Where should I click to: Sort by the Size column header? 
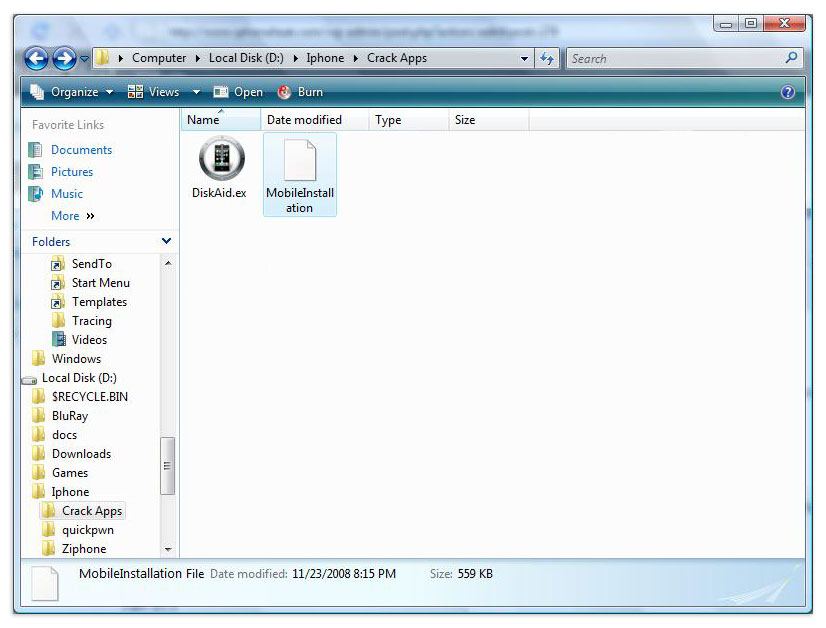point(489,120)
